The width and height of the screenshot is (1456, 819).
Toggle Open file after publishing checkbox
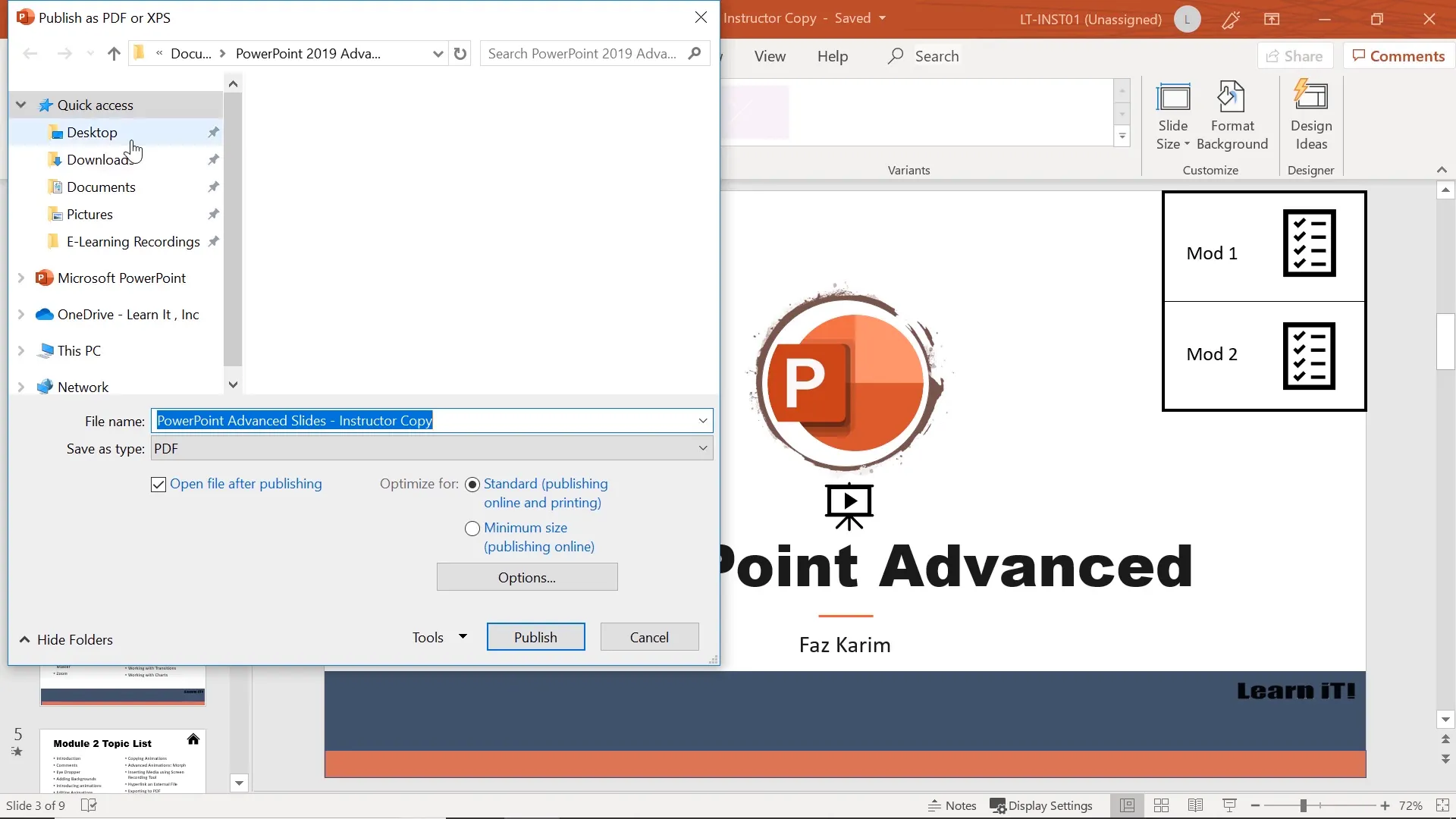point(158,485)
